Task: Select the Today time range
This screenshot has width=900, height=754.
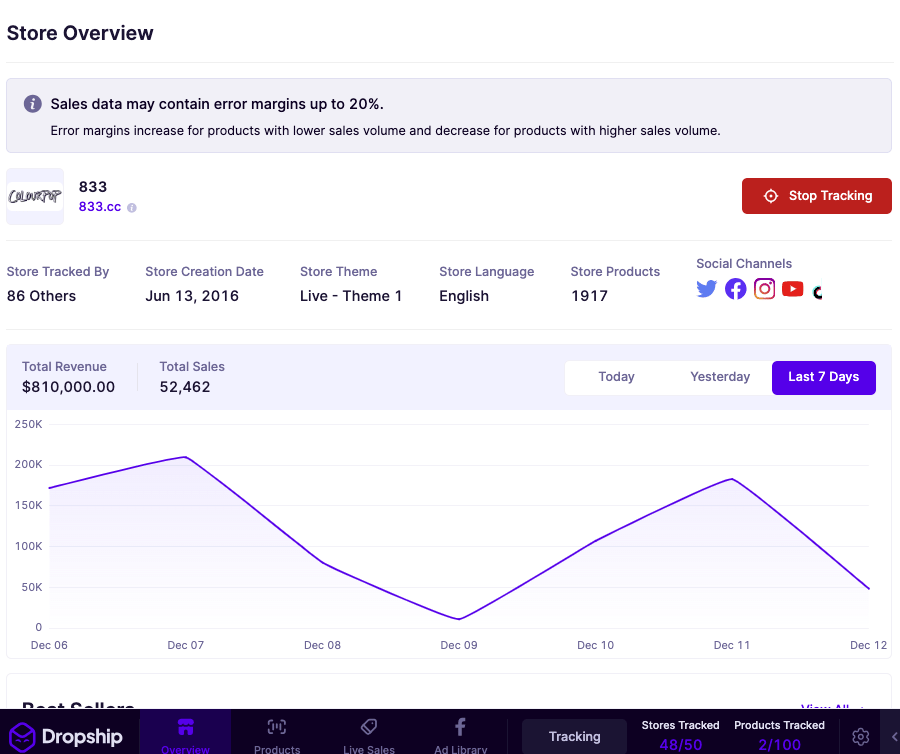Action: (616, 377)
